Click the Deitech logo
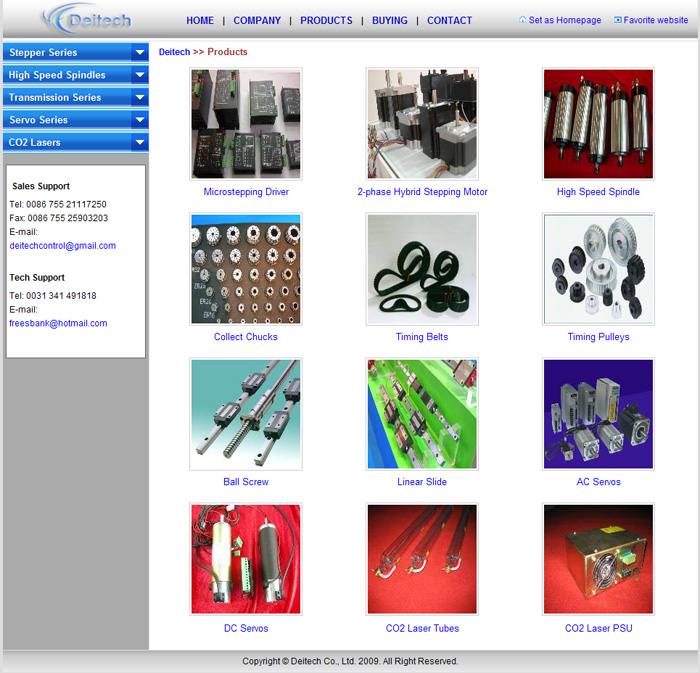This screenshot has height=673, width=700. click(87, 19)
